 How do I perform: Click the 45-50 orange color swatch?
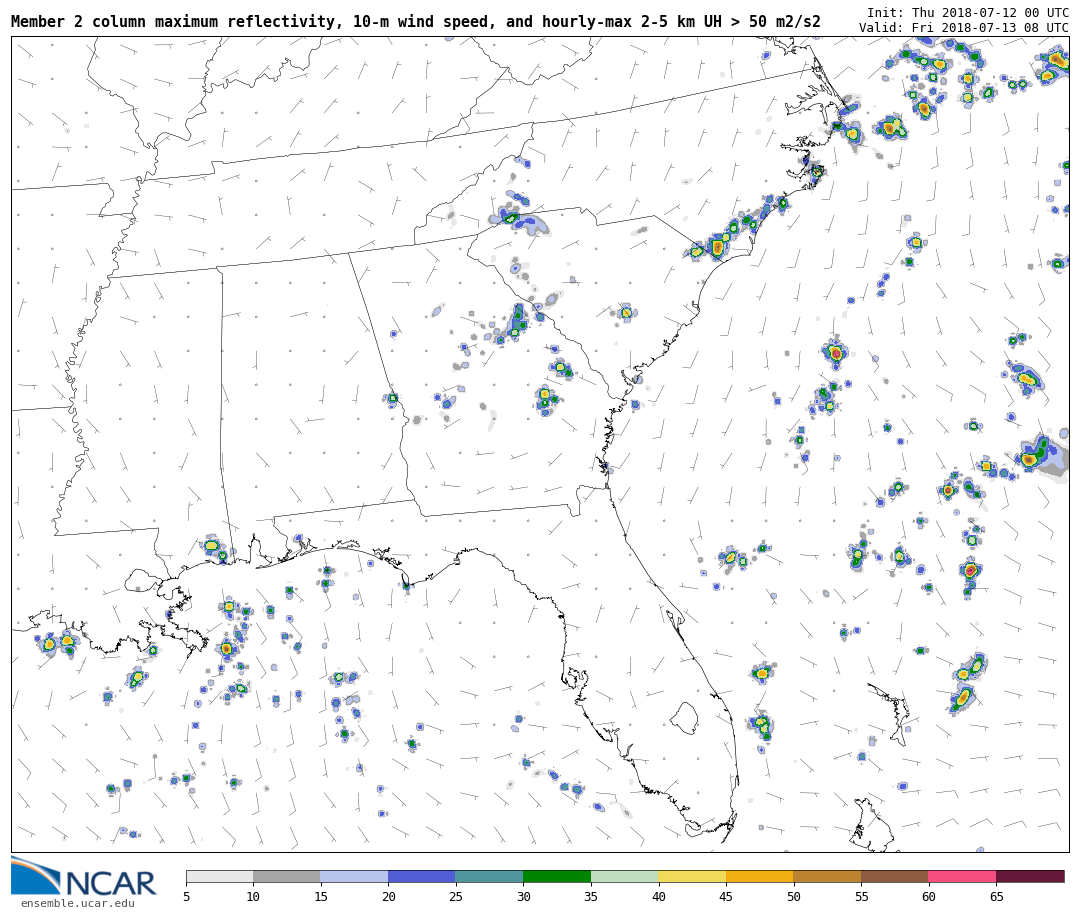coord(760,876)
